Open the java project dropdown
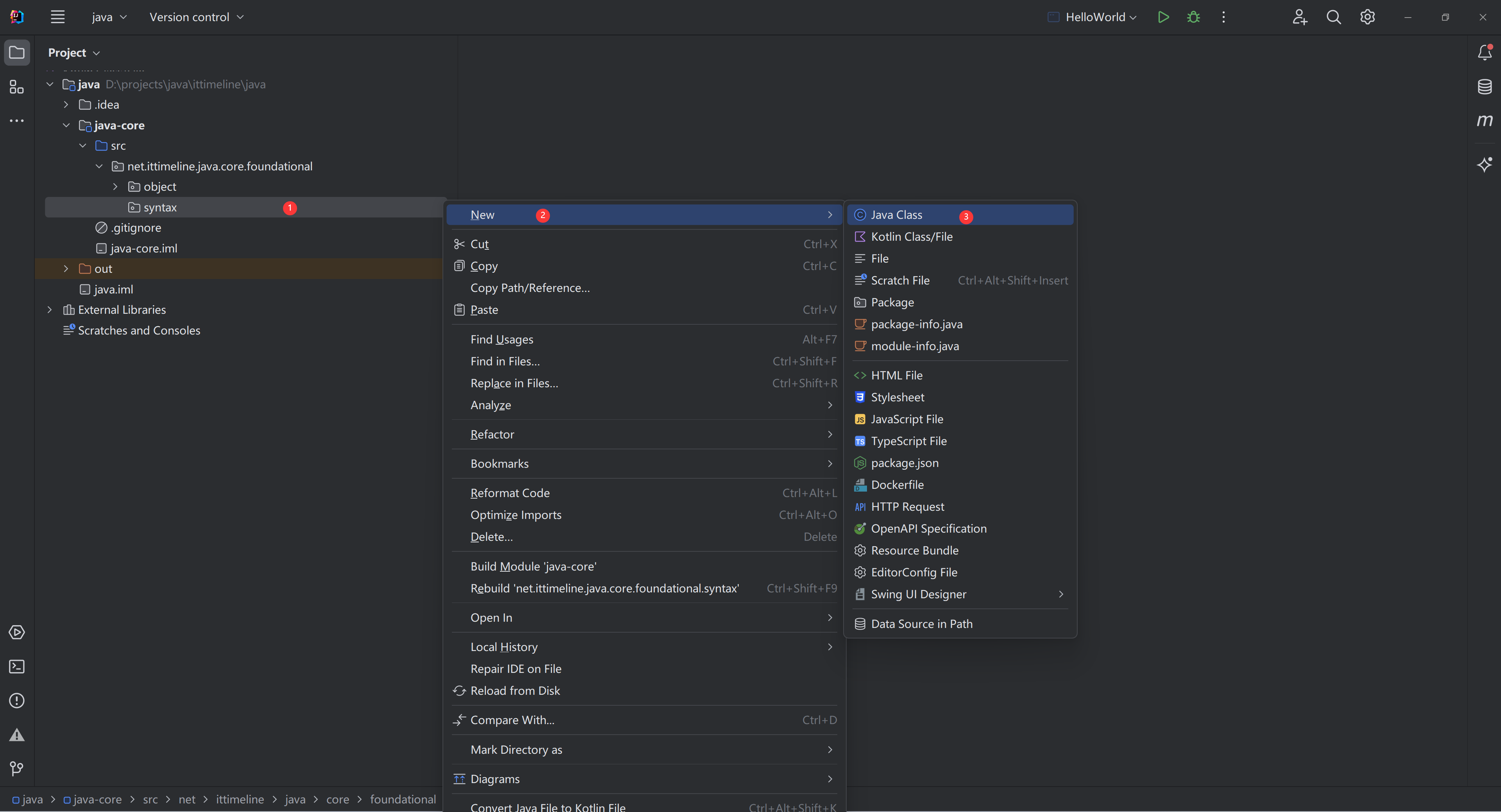Screen dimensions: 1501x812 tap(109, 17)
